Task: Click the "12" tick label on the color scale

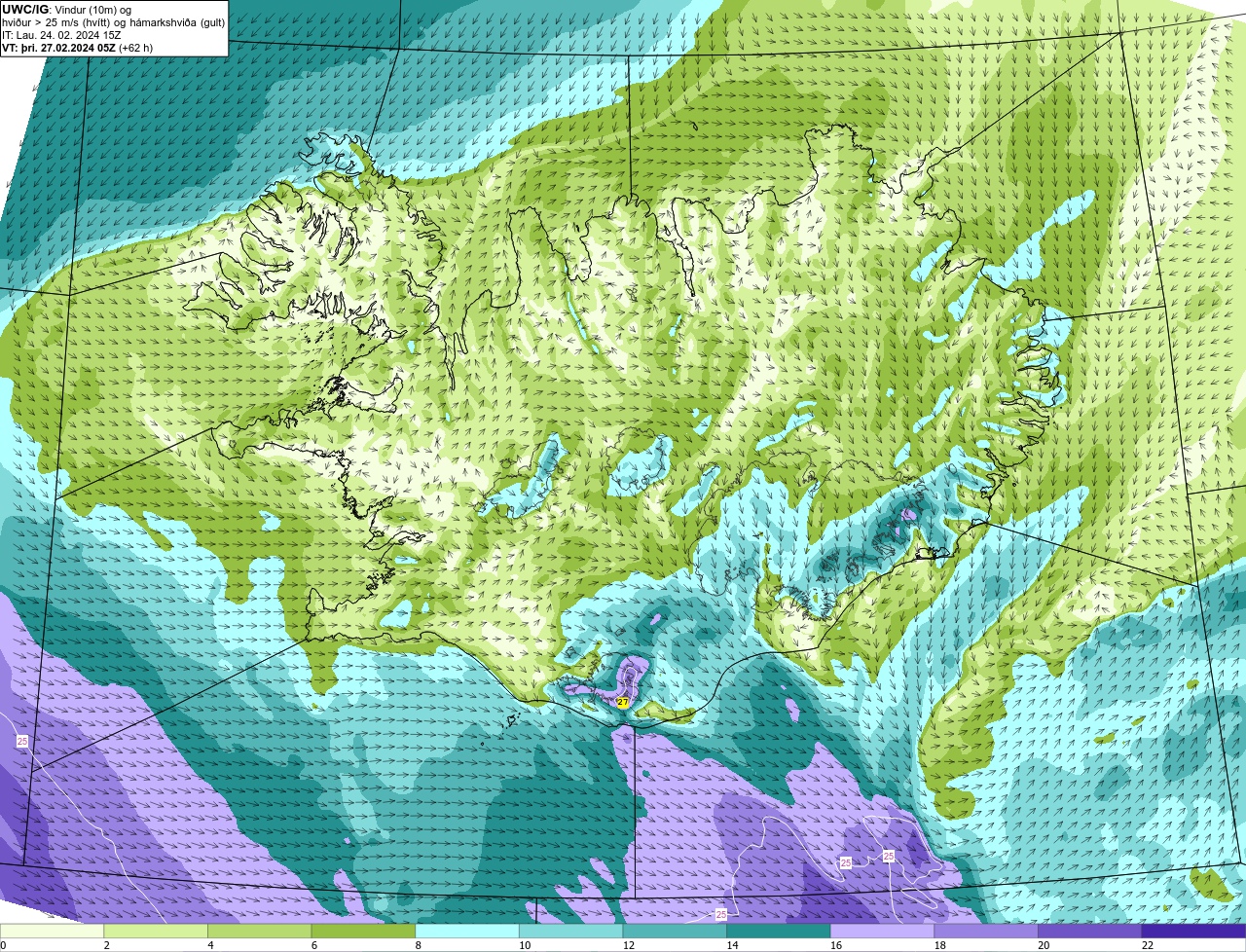Action: pos(629,945)
